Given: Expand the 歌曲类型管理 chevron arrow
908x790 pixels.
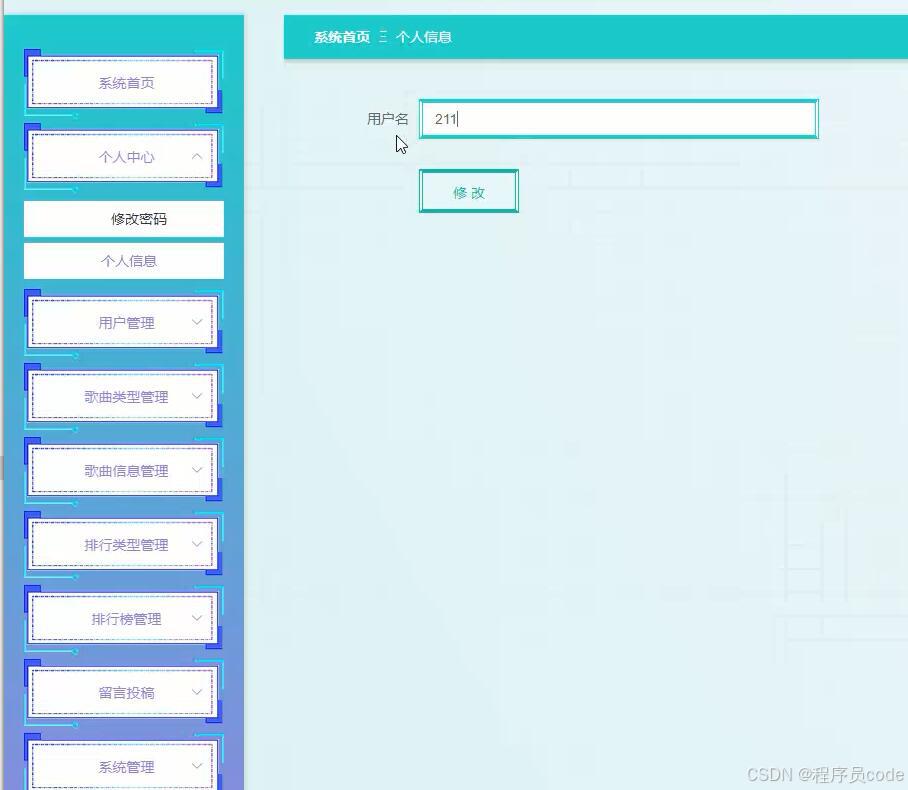Looking at the screenshot, I should [197, 396].
